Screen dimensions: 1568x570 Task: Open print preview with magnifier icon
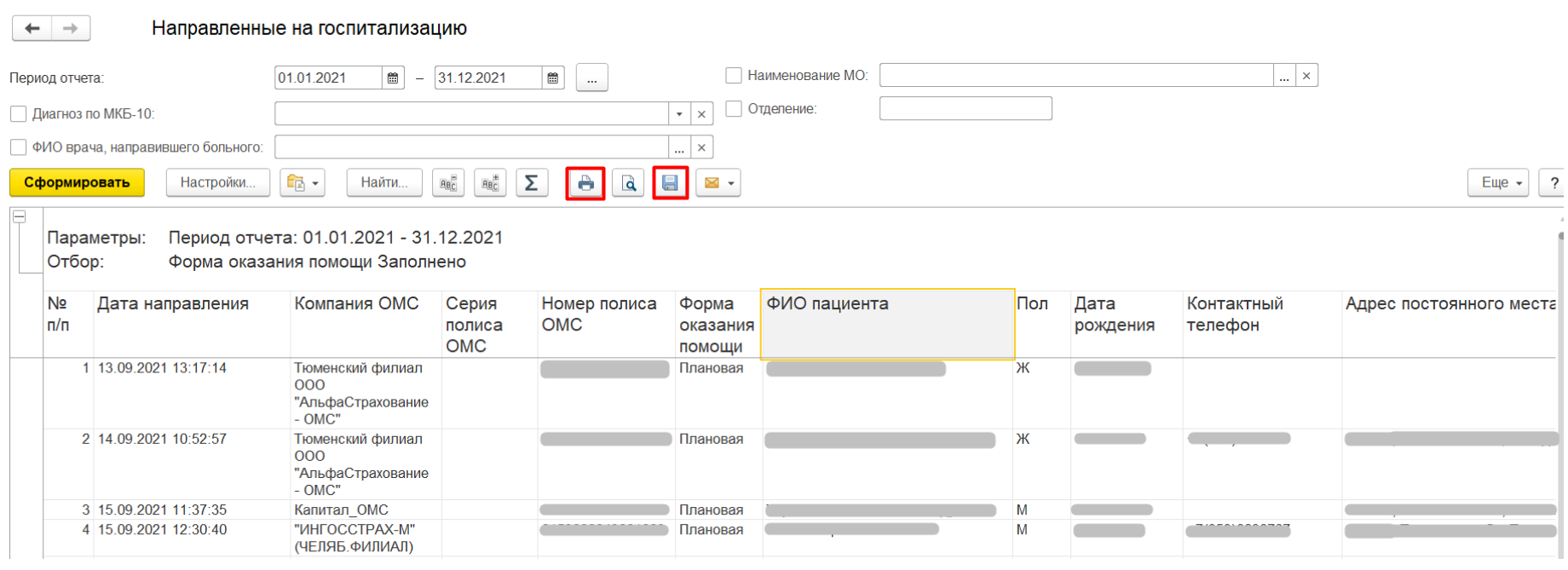pyautogui.click(x=628, y=183)
